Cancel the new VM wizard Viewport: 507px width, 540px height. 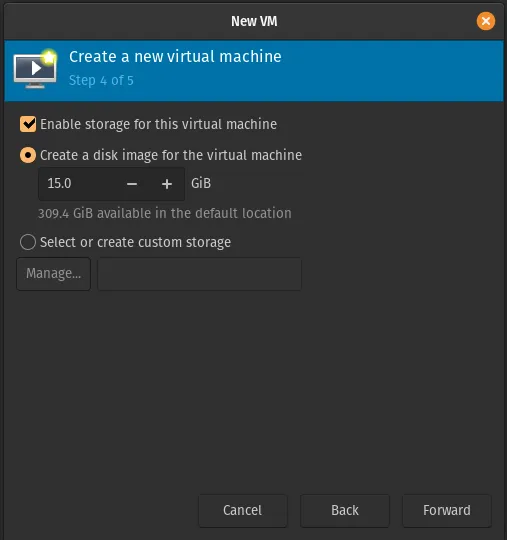pos(242,511)
